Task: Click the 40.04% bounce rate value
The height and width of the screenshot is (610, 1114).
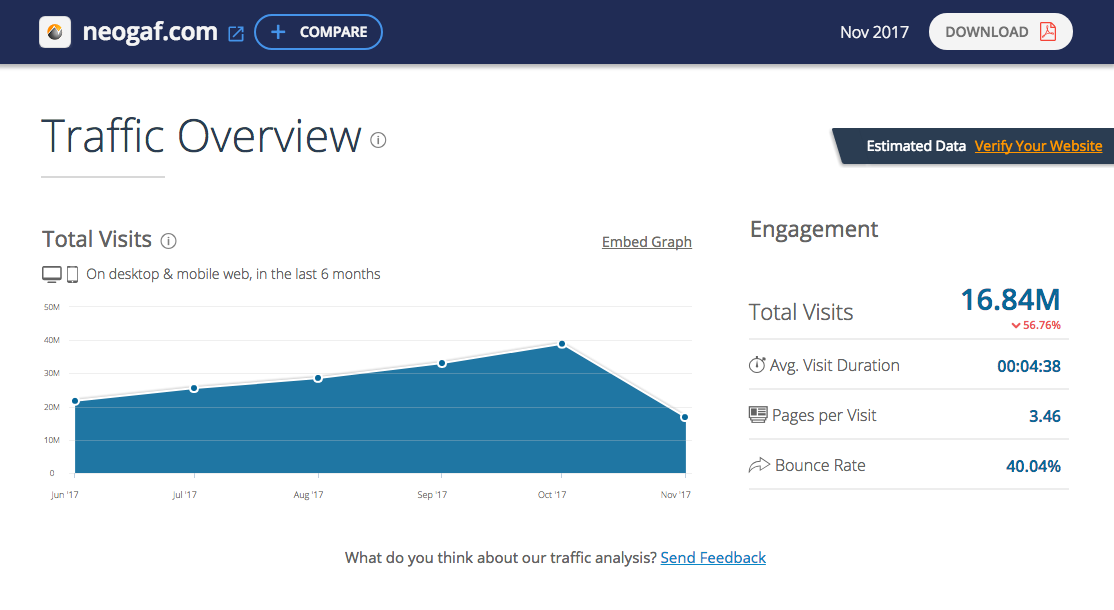Action: (x=1033, y=467)
